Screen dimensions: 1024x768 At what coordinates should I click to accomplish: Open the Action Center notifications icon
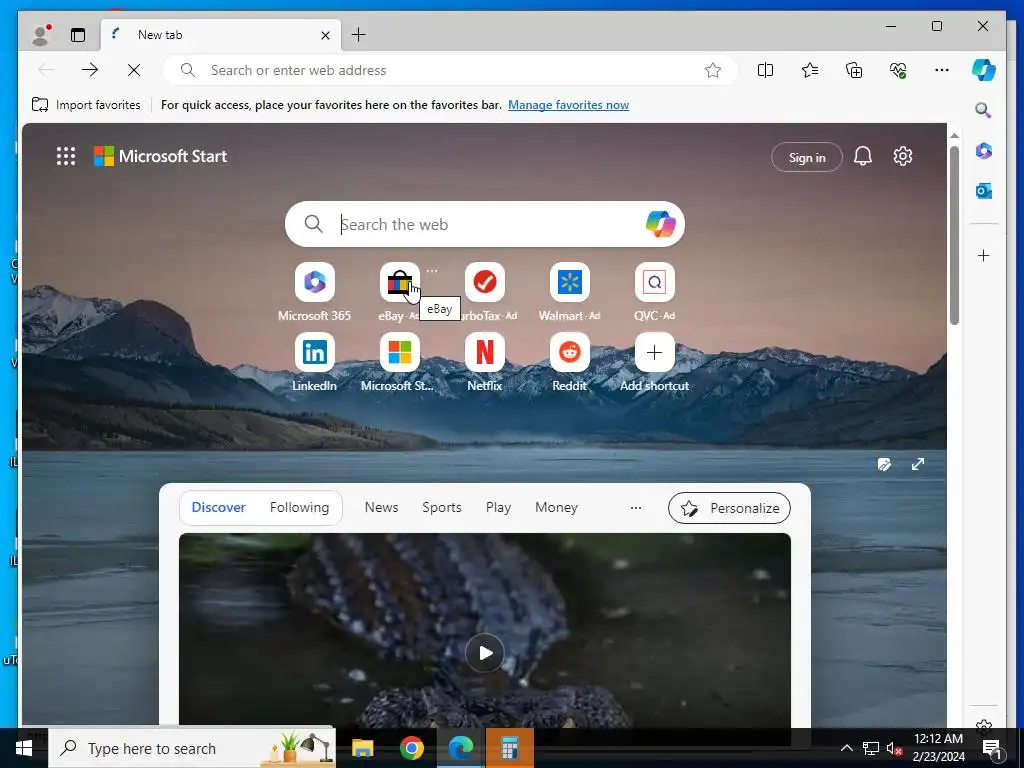[992, 748]
